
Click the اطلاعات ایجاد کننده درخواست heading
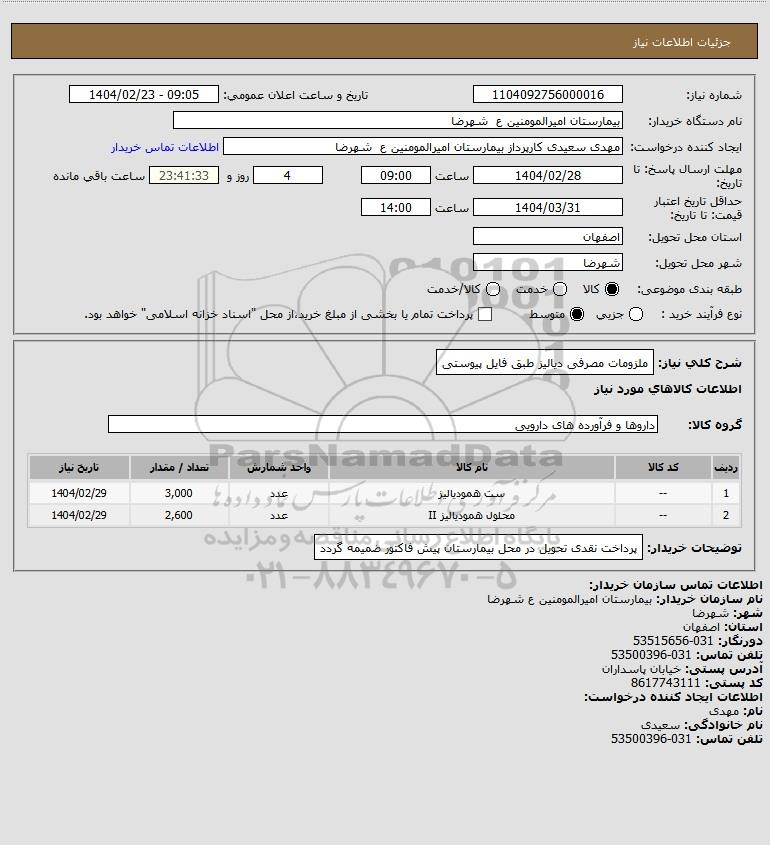[674, 697]
